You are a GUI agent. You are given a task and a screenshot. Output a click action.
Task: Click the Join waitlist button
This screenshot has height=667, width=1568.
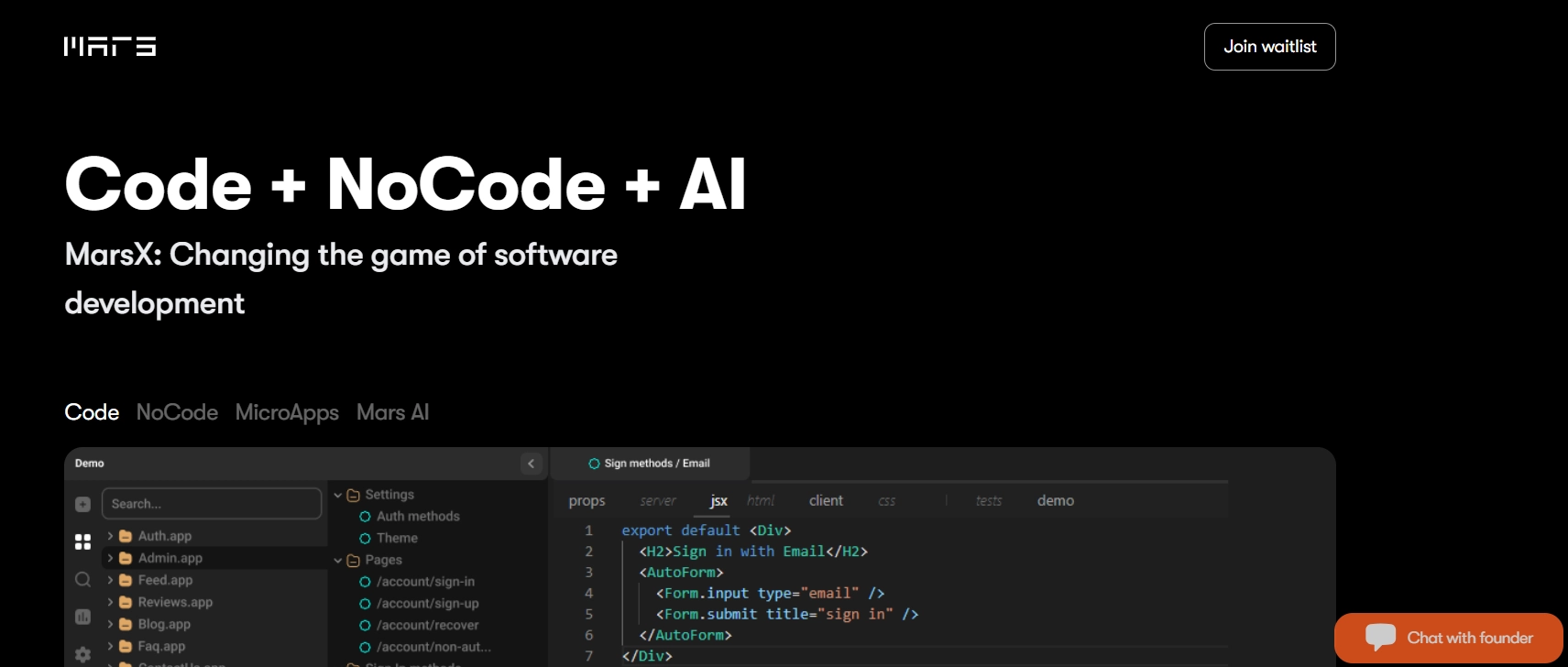1269,47
